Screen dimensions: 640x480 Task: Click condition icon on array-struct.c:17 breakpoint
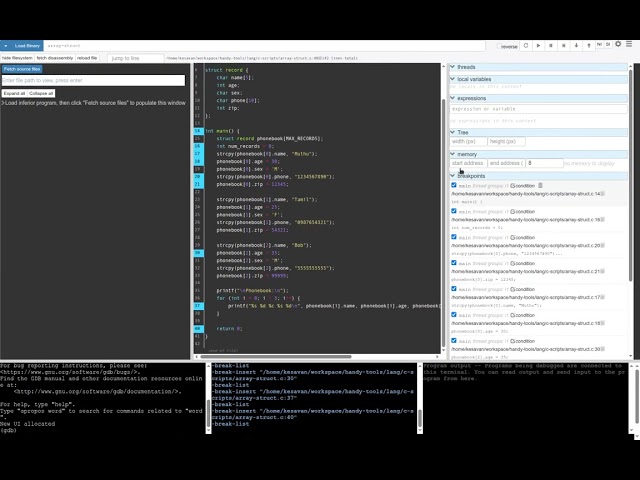pos(513,289)
